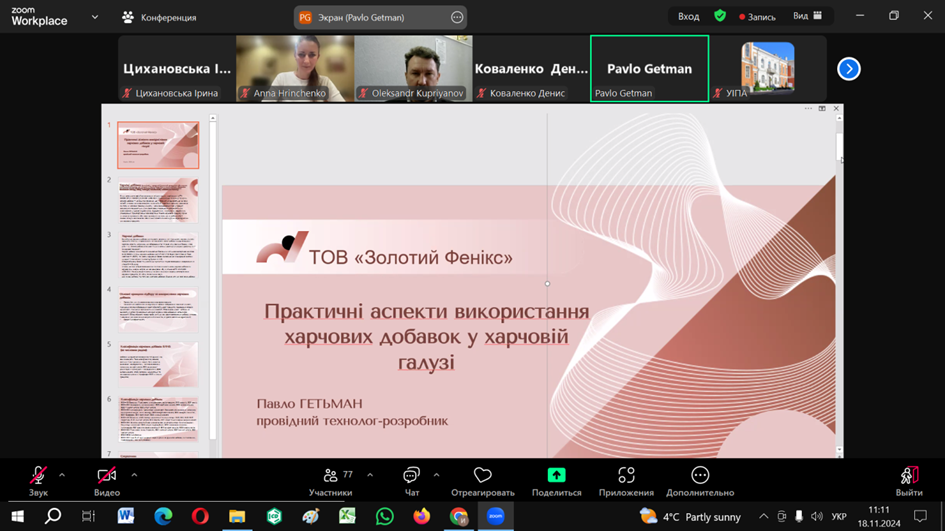
Task: Unmute microphone with the Звук button
Action: click(x=38, y=481)
